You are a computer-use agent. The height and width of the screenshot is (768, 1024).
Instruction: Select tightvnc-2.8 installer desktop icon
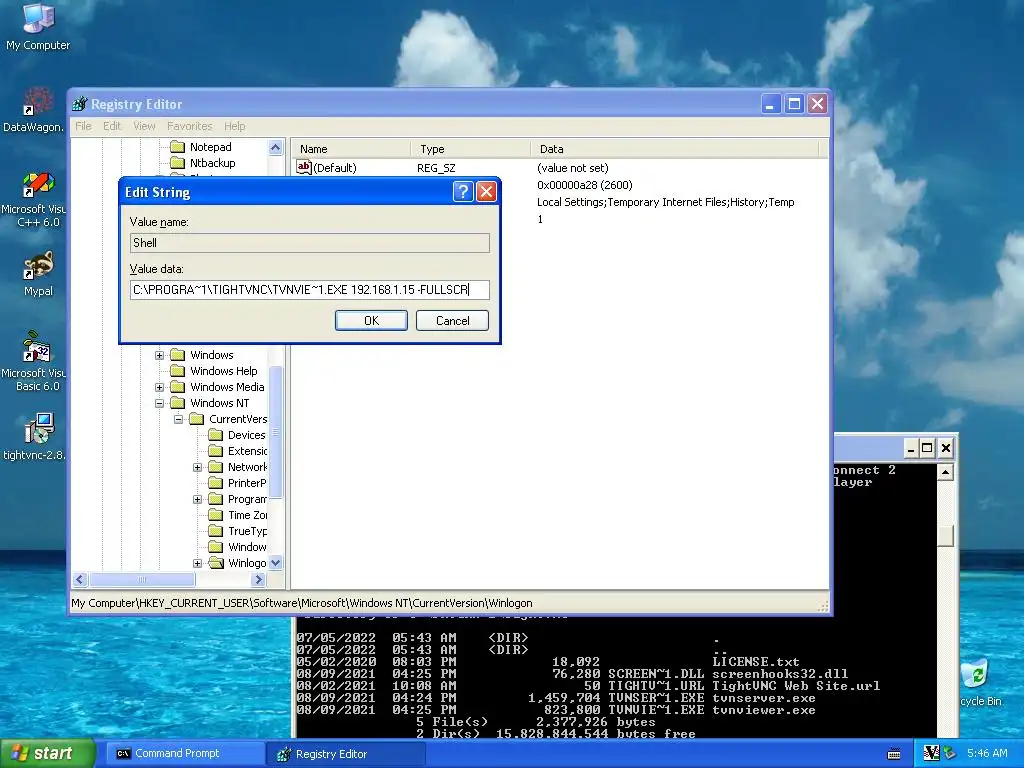(x=34, y=436)
